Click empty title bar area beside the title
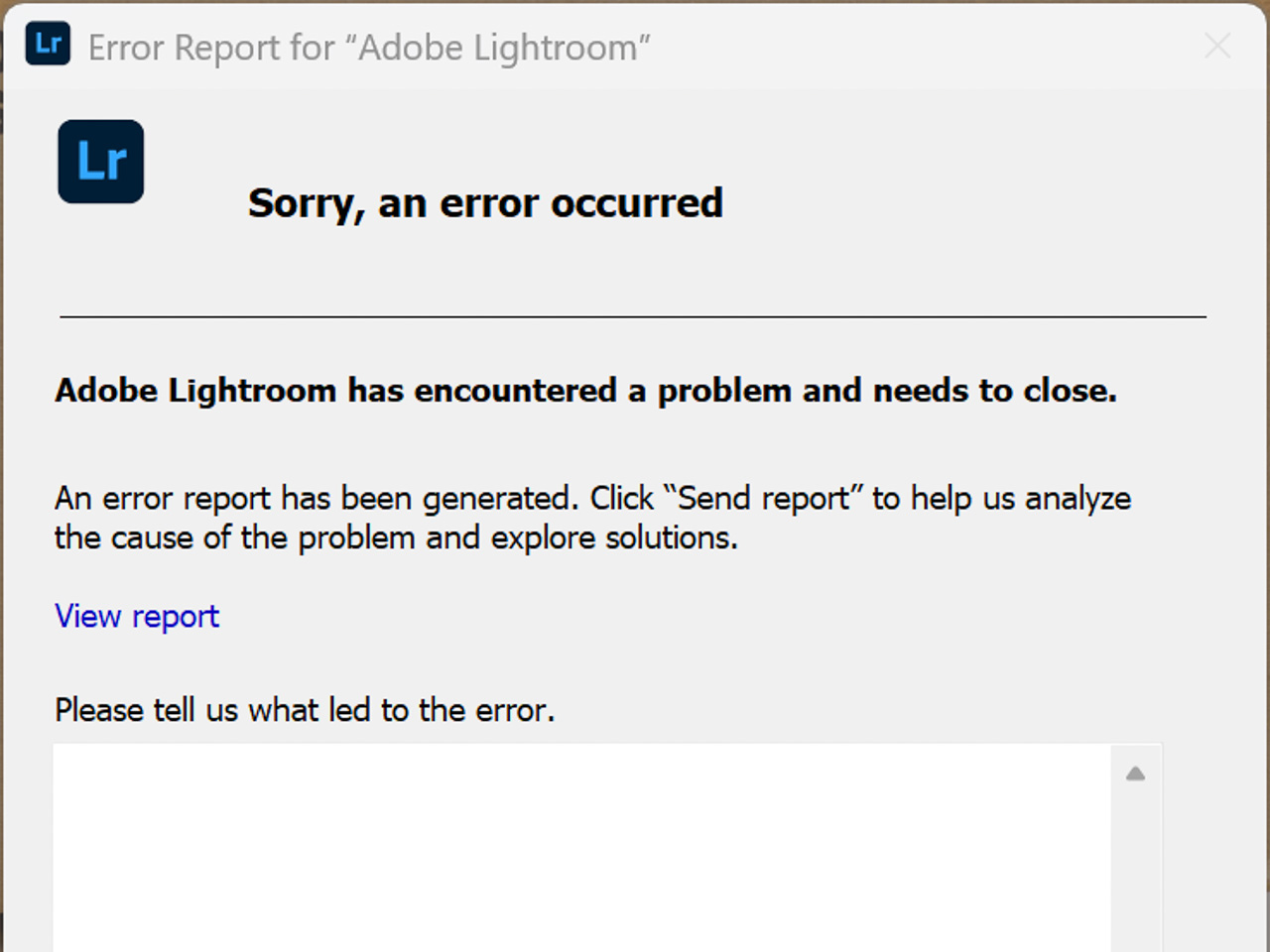 coord(923,47)
